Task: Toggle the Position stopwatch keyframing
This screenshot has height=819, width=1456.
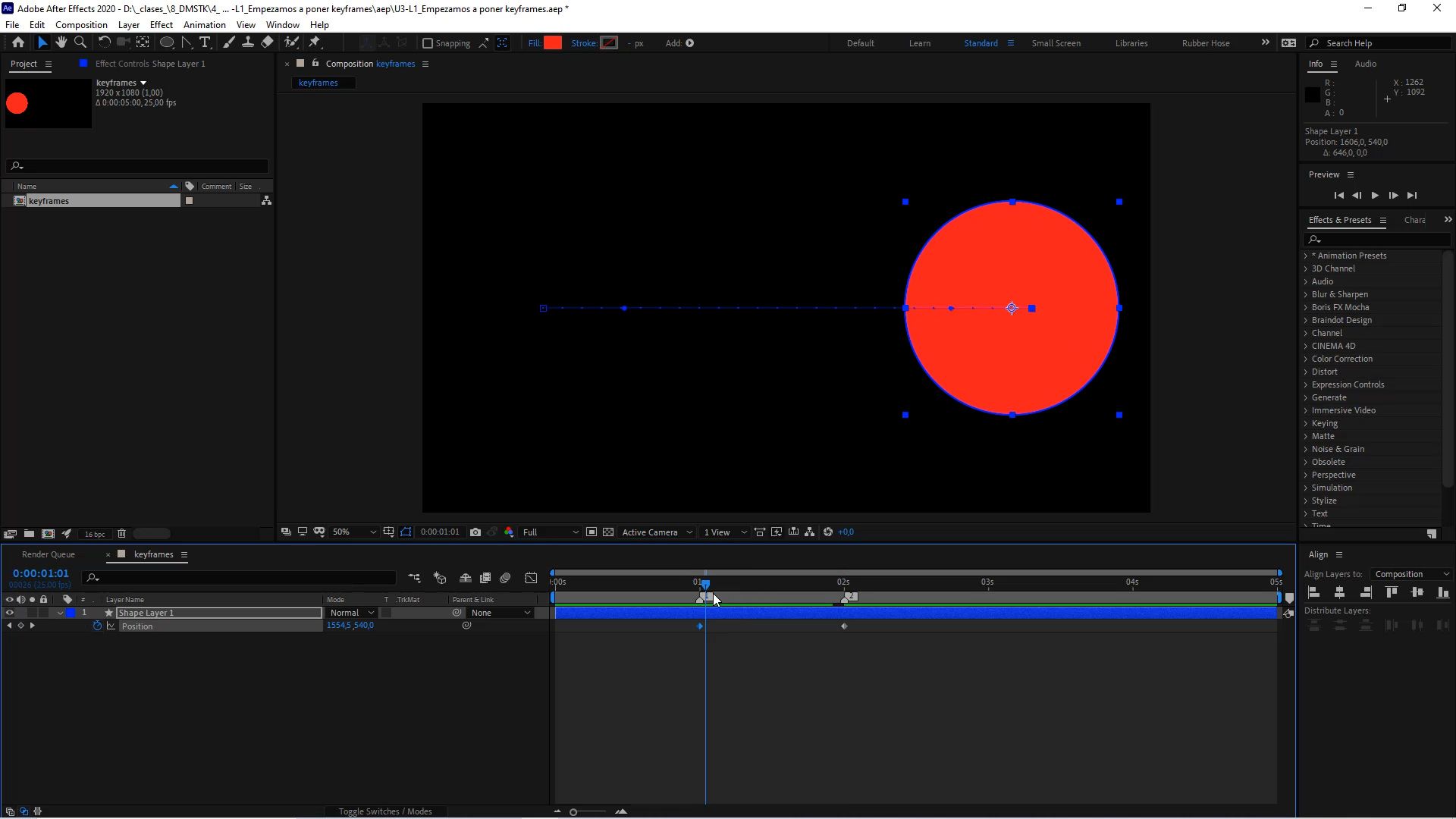Action: 96,626
